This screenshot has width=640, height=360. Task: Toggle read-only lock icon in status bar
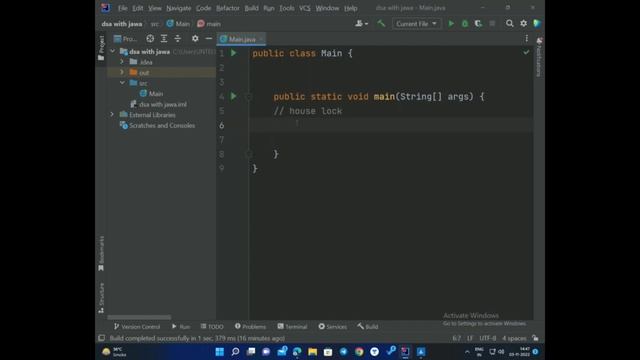click(x=535, y=338)
